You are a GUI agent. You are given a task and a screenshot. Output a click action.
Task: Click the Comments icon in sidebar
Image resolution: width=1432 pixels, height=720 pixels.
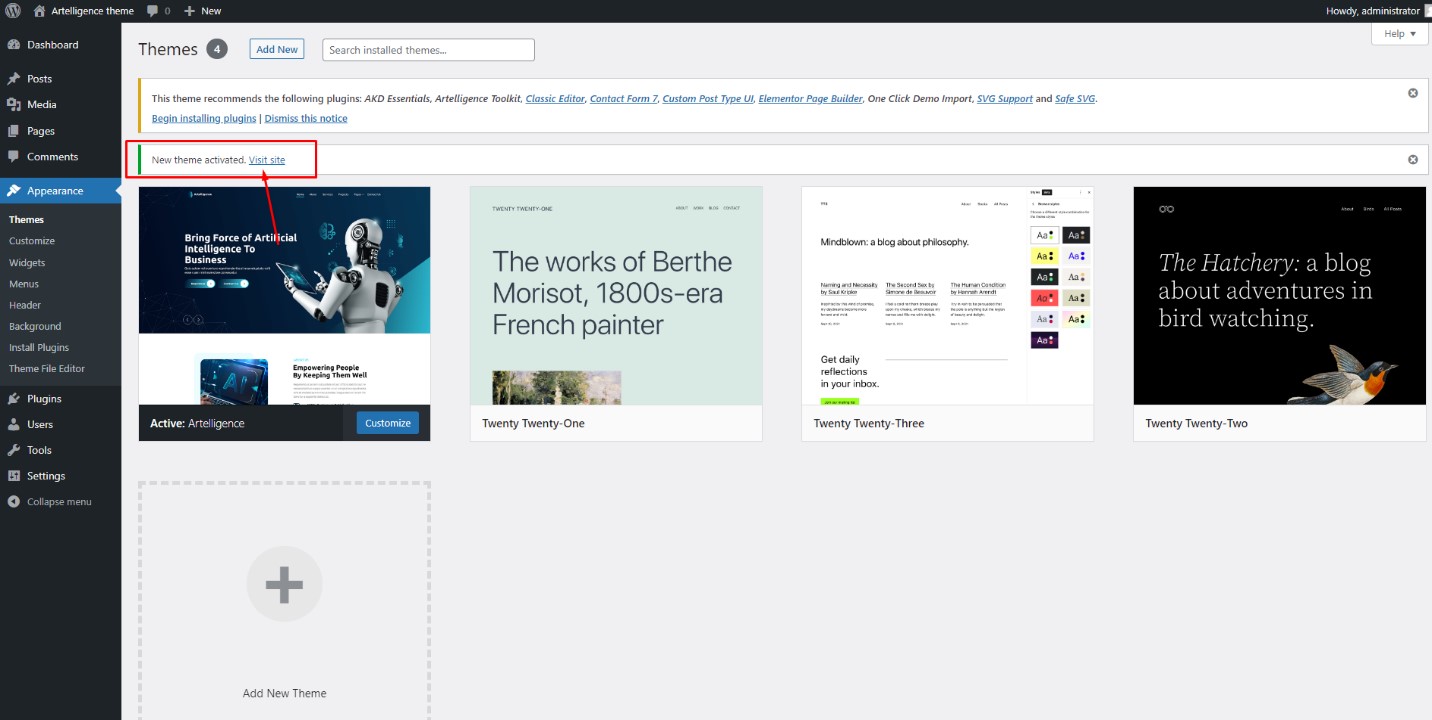click(x=13, y=157)
